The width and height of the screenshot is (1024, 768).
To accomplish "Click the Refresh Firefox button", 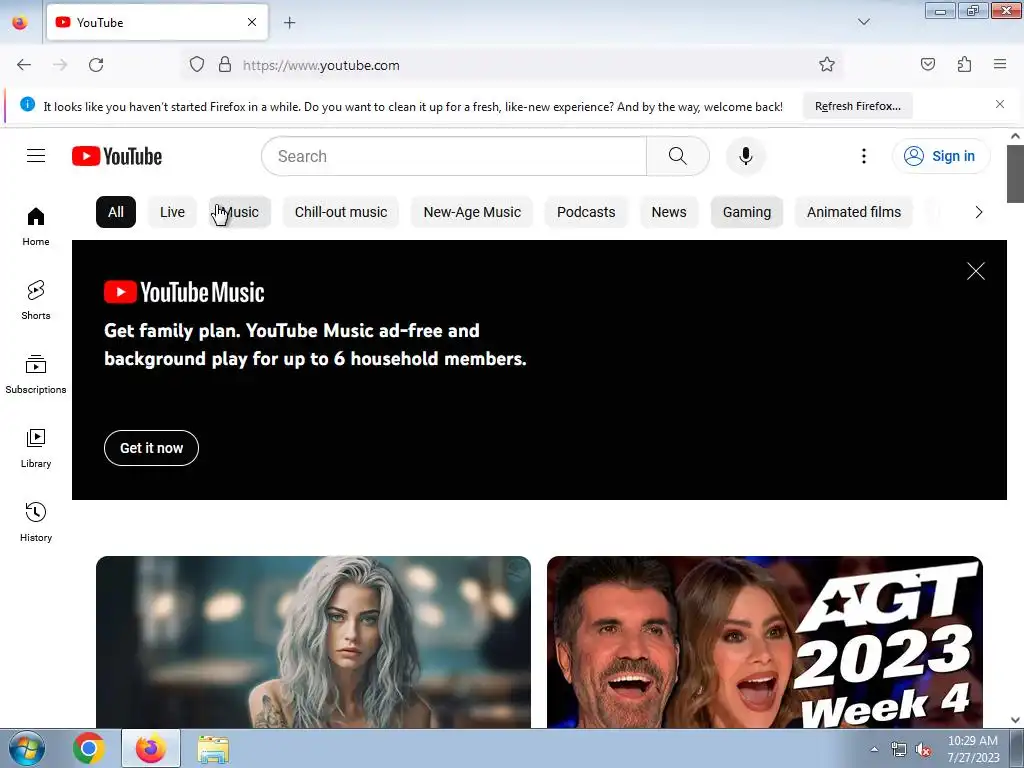I will pos(857,106).
